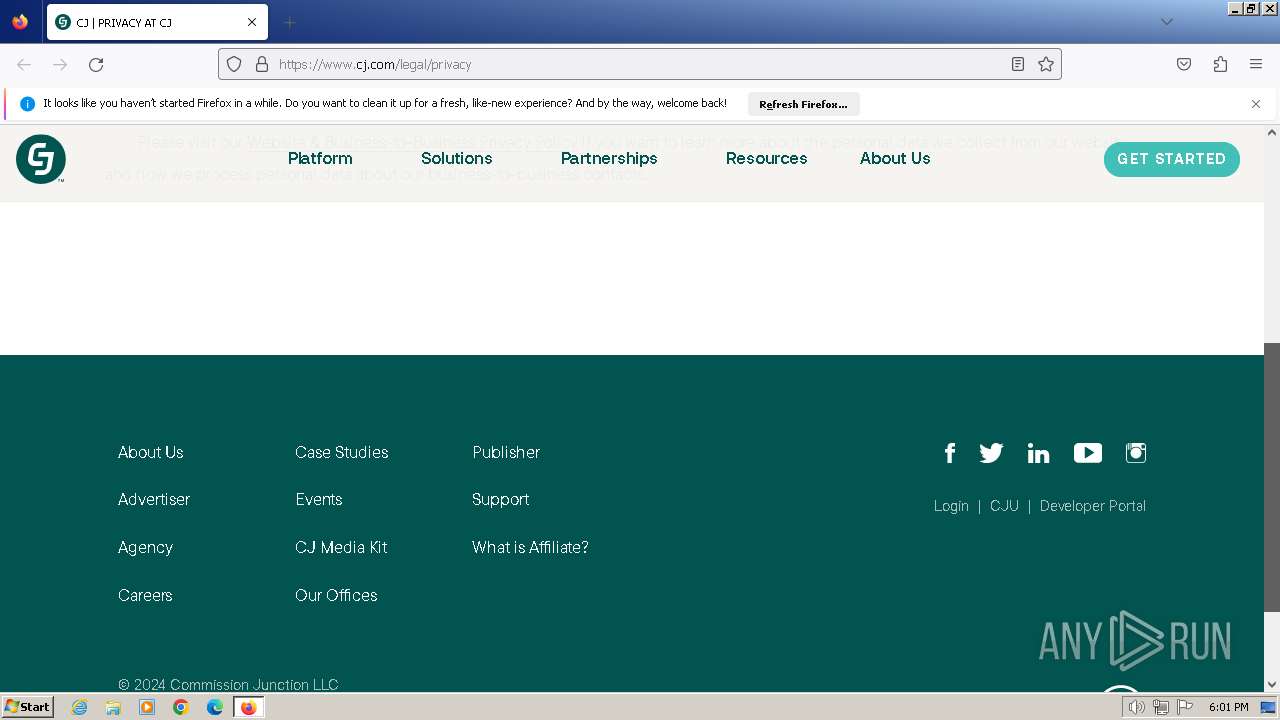Viewport: 1280px width, 720px height.
Task: Open Partnerships navigation menu
Action: click(609, 158)
